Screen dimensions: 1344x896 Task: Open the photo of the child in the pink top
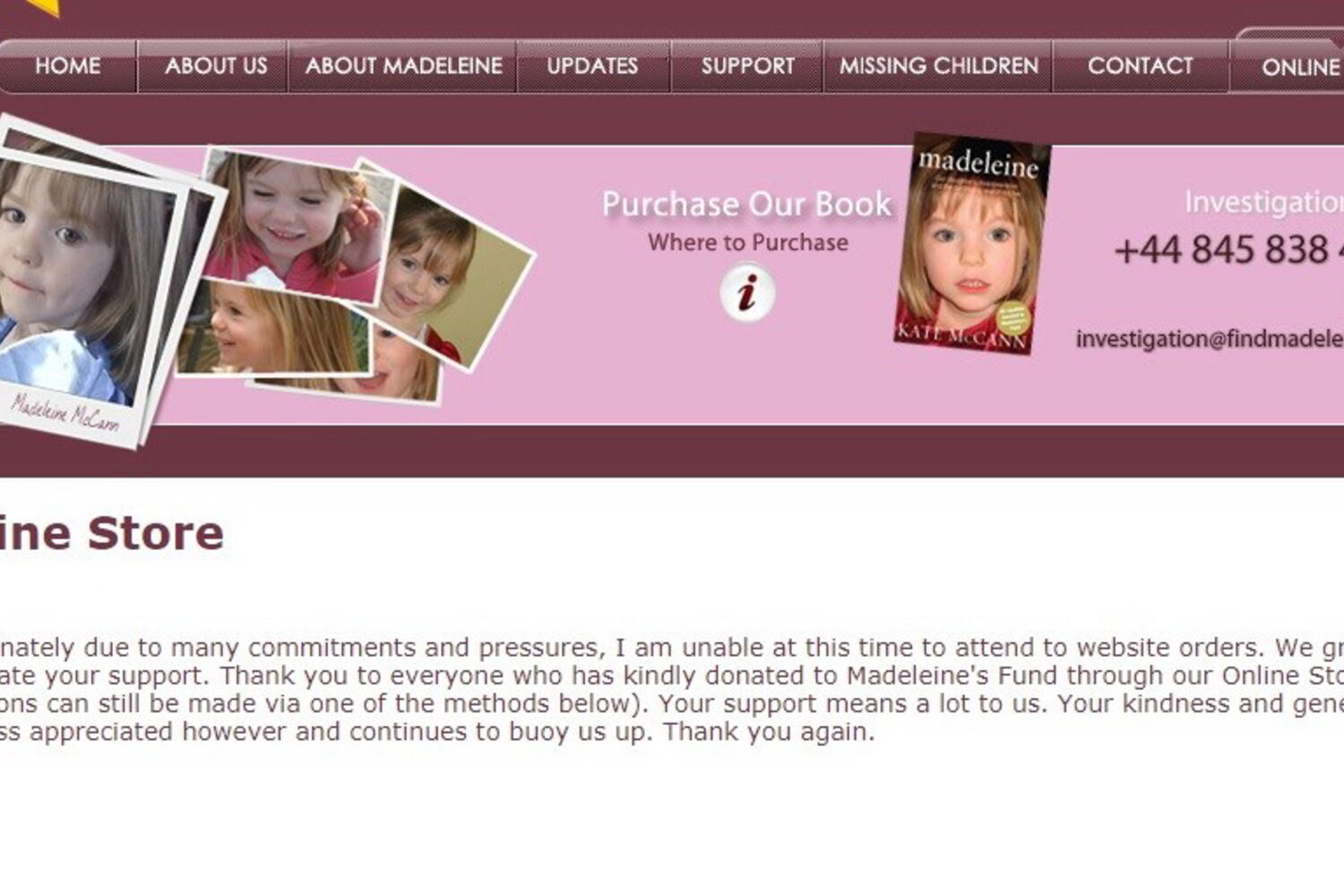point(291,224)
